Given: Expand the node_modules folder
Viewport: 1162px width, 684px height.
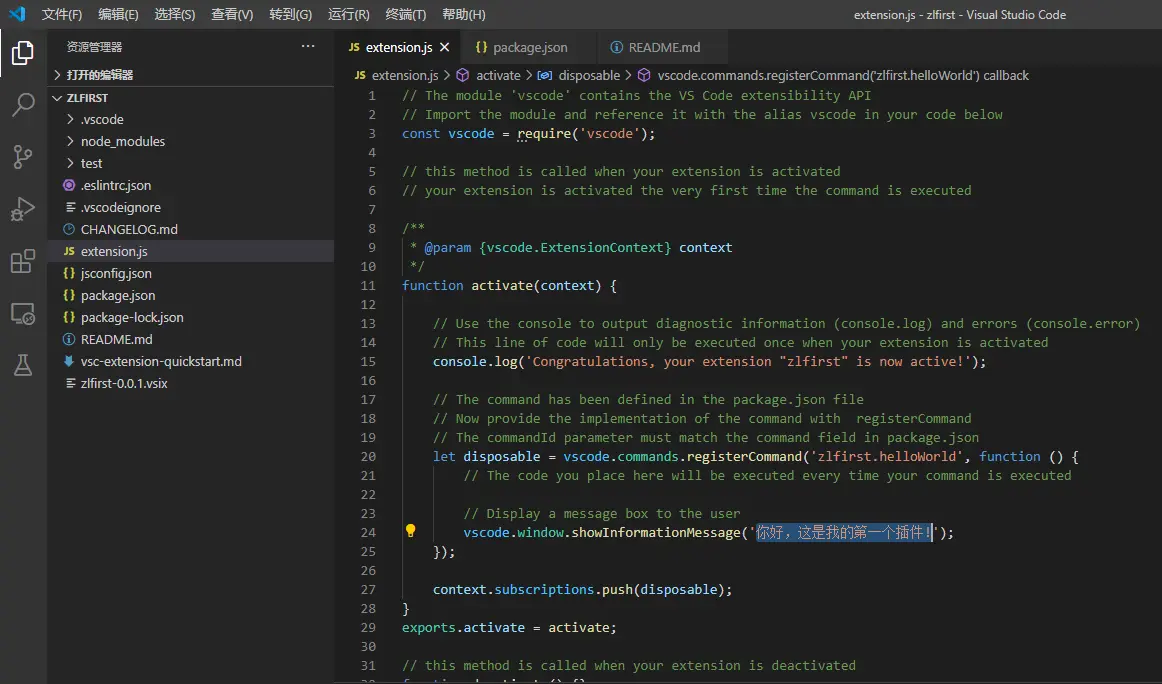Looking at the screenshot, I should pos(122,141).
